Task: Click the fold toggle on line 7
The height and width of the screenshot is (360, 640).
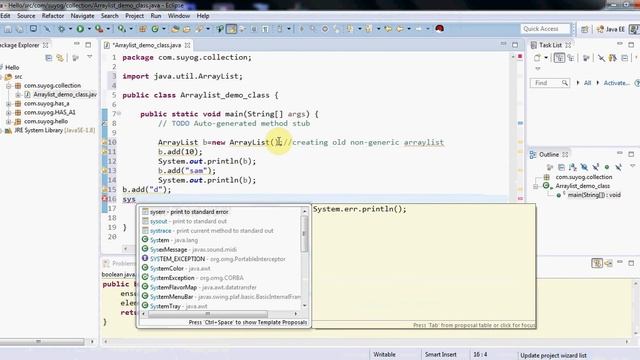Action: pos(119,113)
